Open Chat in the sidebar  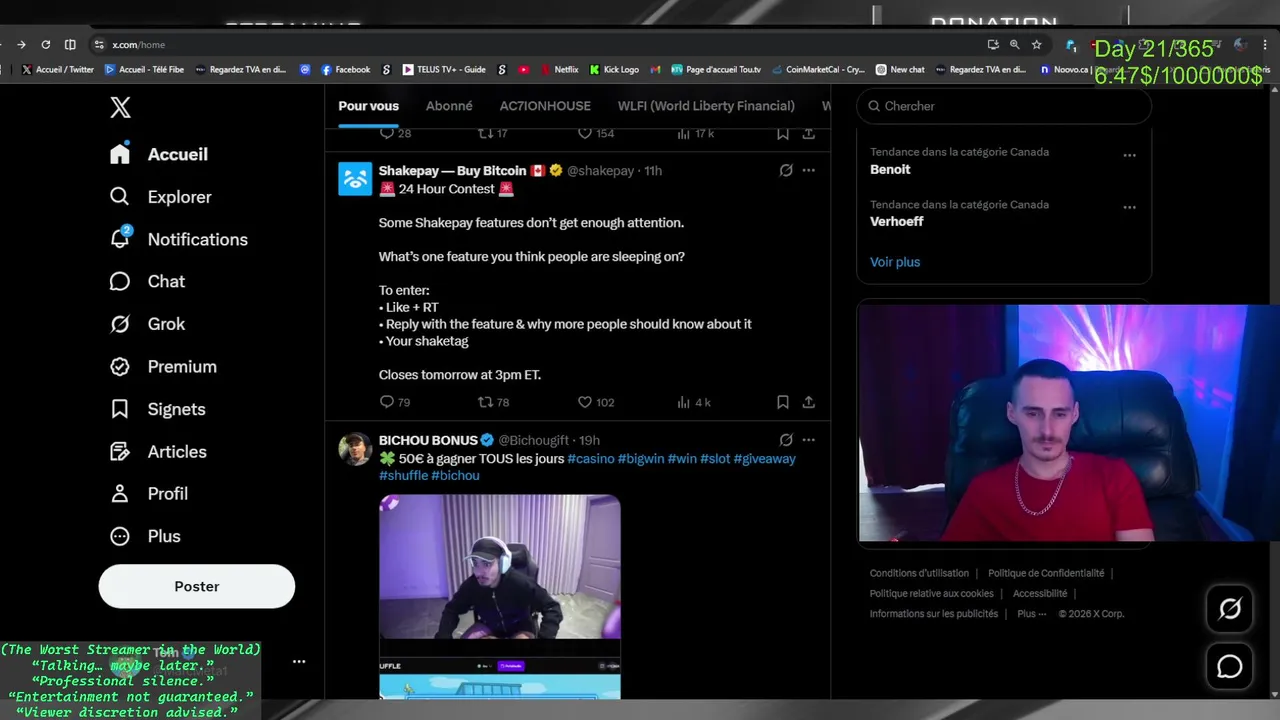148,281
